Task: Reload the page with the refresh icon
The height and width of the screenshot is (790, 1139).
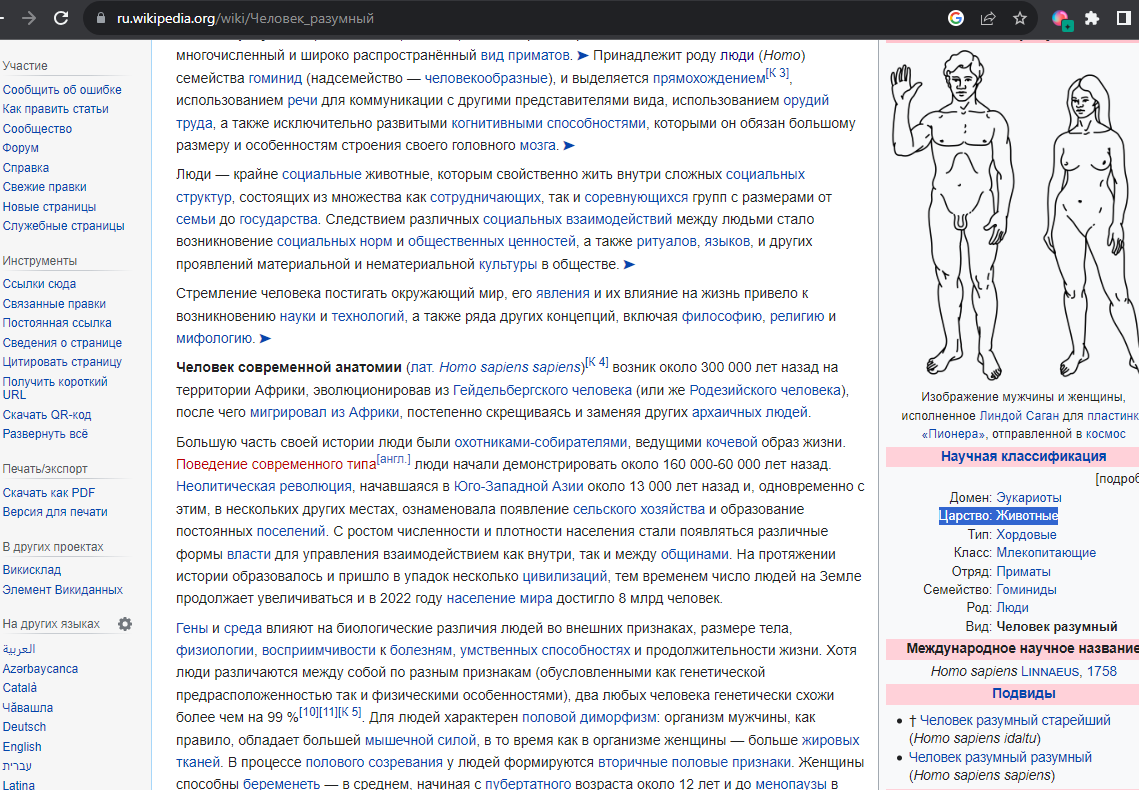Action: pos(61,18)
